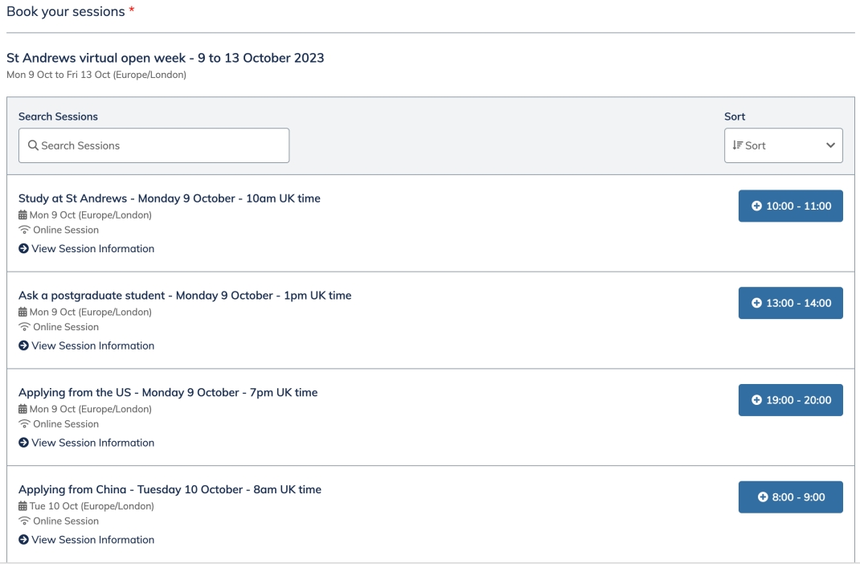The height and width of the screenshot is (564, 860).
Task: Click arrow icon beside Study at St Andrews info
Action: (24, 249)
